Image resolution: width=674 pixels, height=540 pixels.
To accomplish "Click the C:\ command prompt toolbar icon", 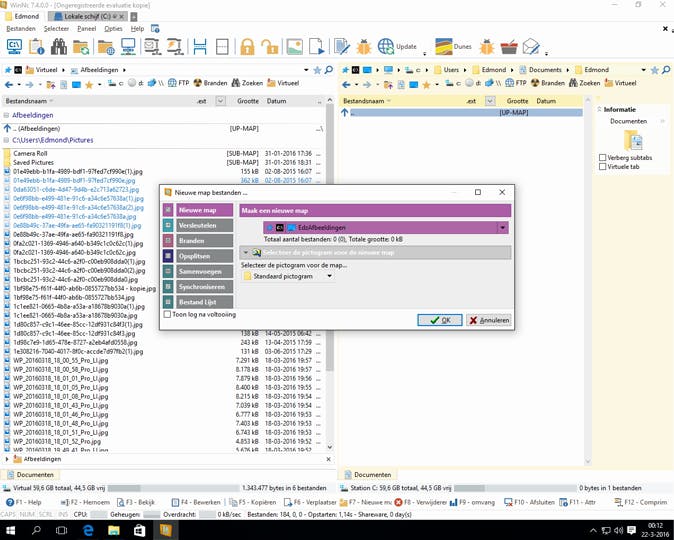I will coord(14,46).
